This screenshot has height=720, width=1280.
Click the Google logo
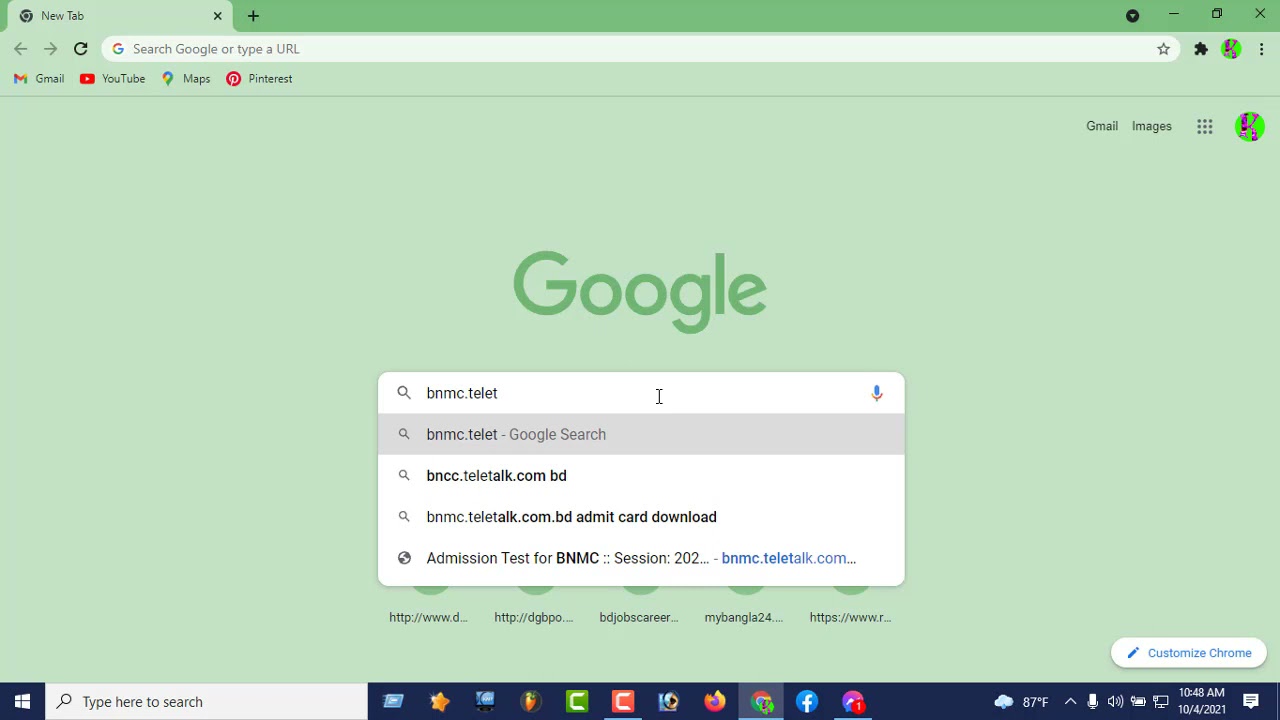click(x=640, y=291)
